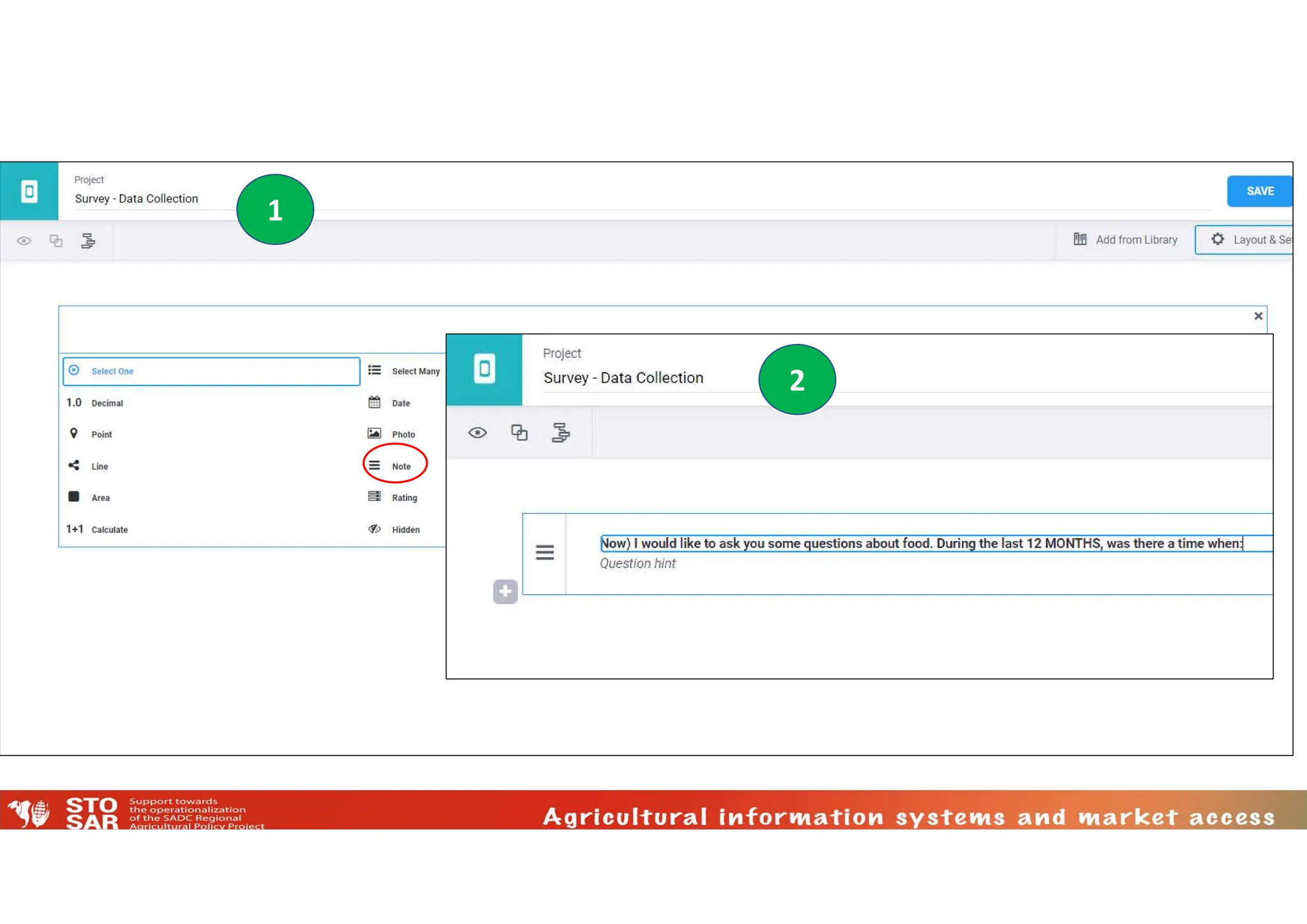Toggle form preview with the eye icon
Image resolution: width=1307 pixels, height=924 pixels.
tap(24, 241)
